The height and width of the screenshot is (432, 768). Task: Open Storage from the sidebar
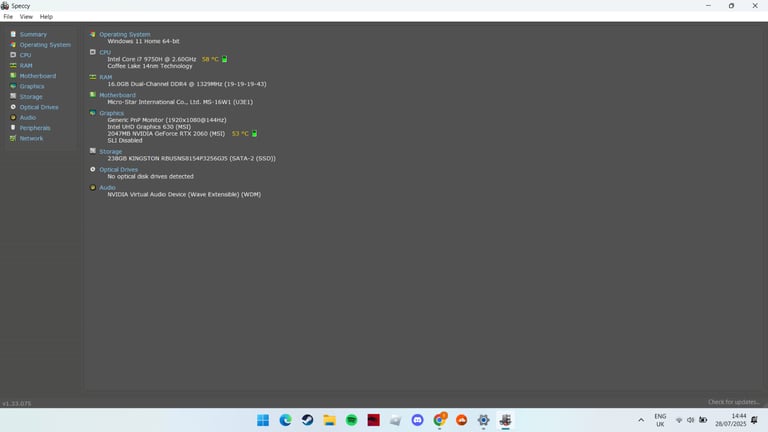tap(31, 97)
